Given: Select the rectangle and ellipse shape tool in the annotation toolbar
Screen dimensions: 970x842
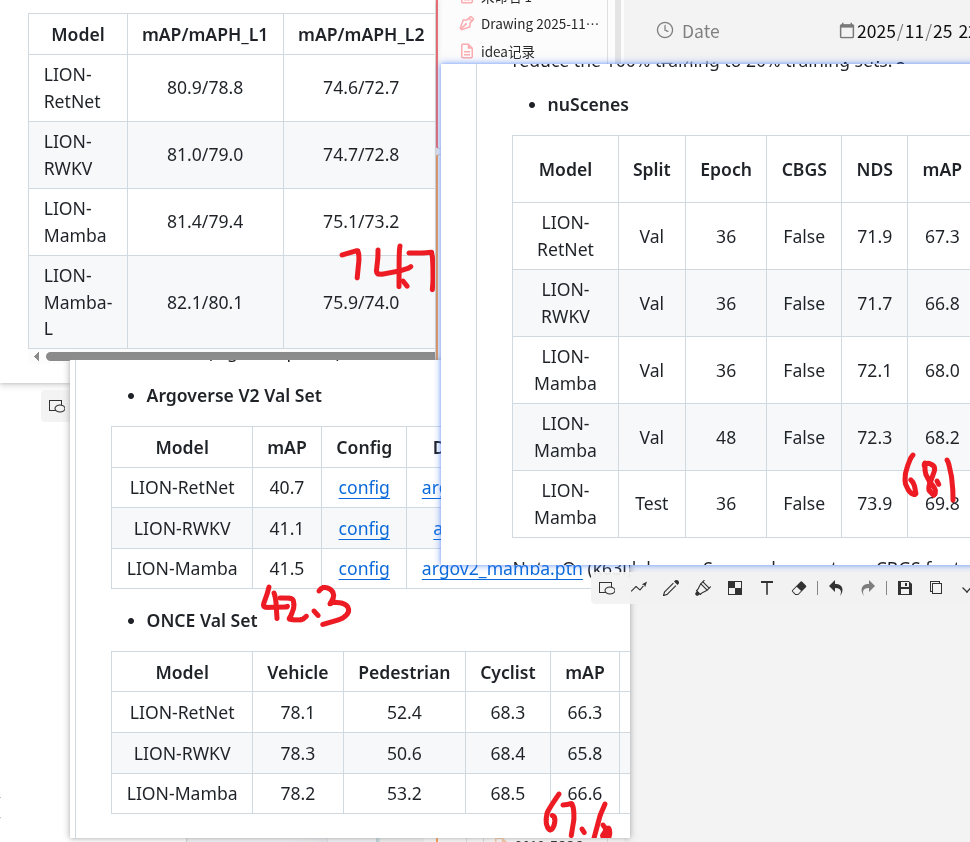Looking at the screenshot, I should 607,588.
